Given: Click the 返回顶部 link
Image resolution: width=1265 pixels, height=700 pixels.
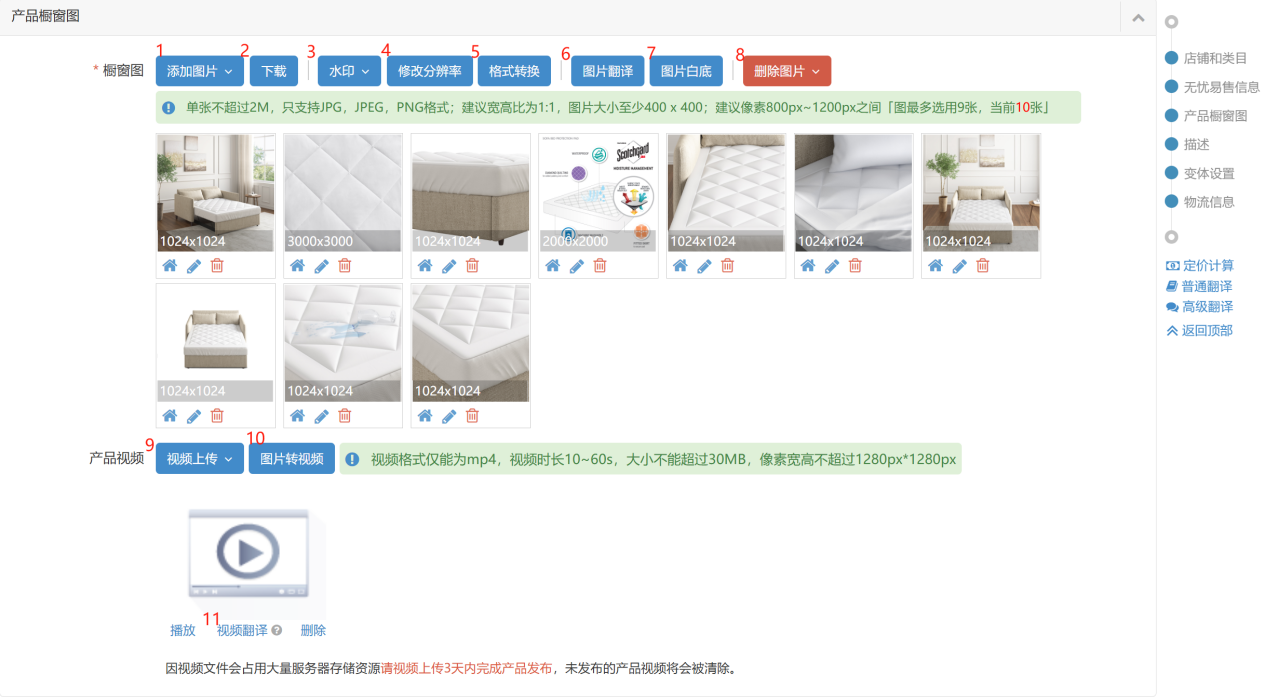Looking at the screenshot, I should [1206, 331].
